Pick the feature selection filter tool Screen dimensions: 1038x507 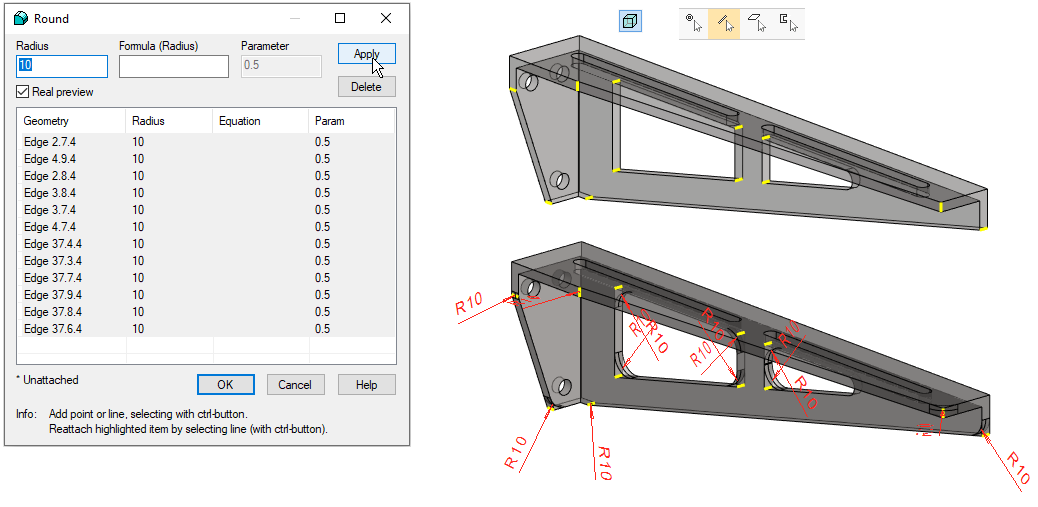pos(788,24)
